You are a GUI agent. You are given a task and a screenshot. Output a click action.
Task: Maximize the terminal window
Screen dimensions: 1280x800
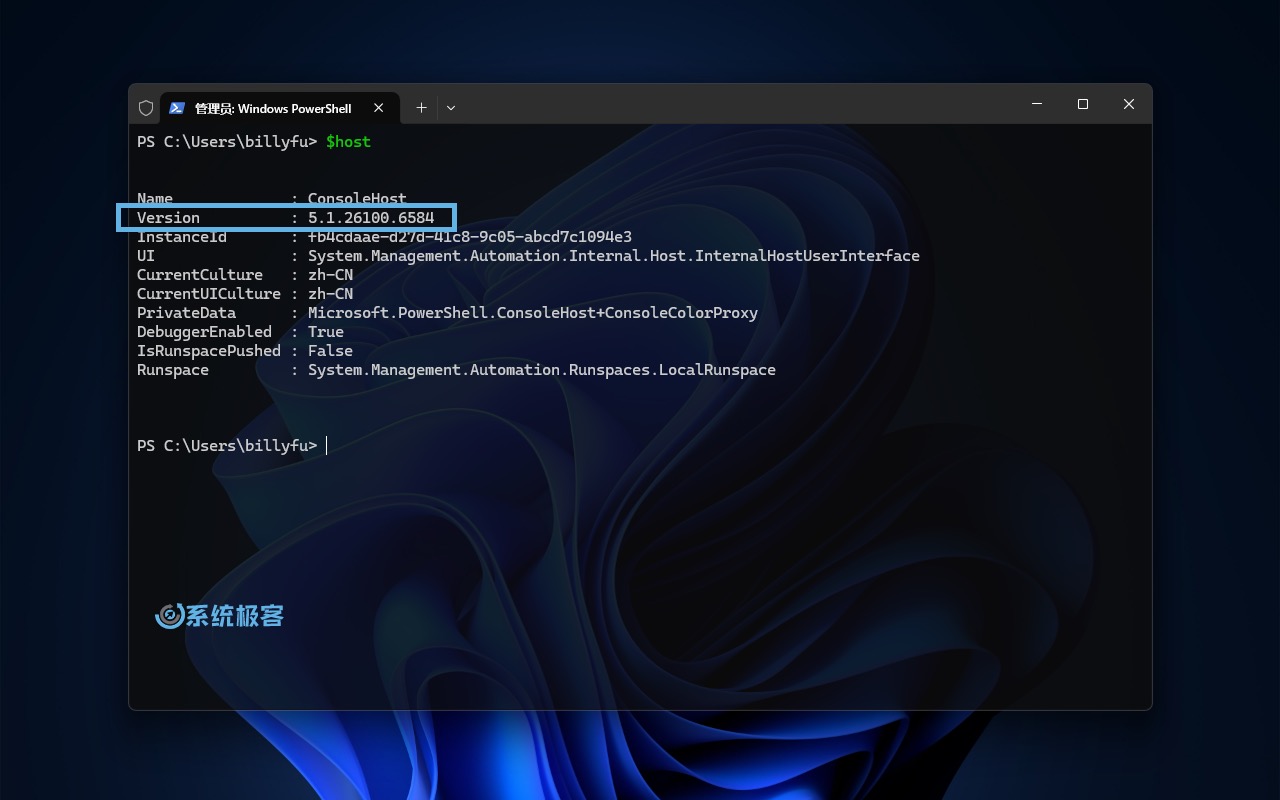pos(1082,104)
